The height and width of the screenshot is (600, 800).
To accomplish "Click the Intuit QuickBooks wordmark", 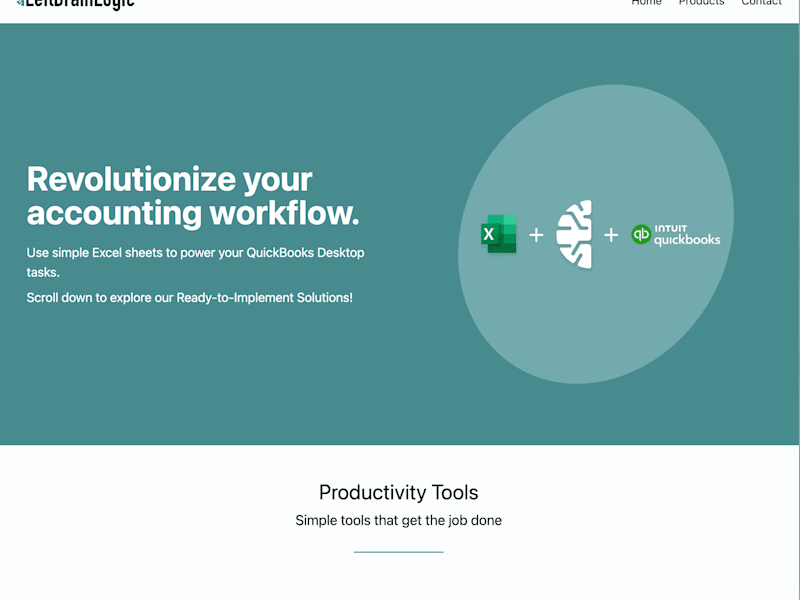I will [x=687, y=235].
